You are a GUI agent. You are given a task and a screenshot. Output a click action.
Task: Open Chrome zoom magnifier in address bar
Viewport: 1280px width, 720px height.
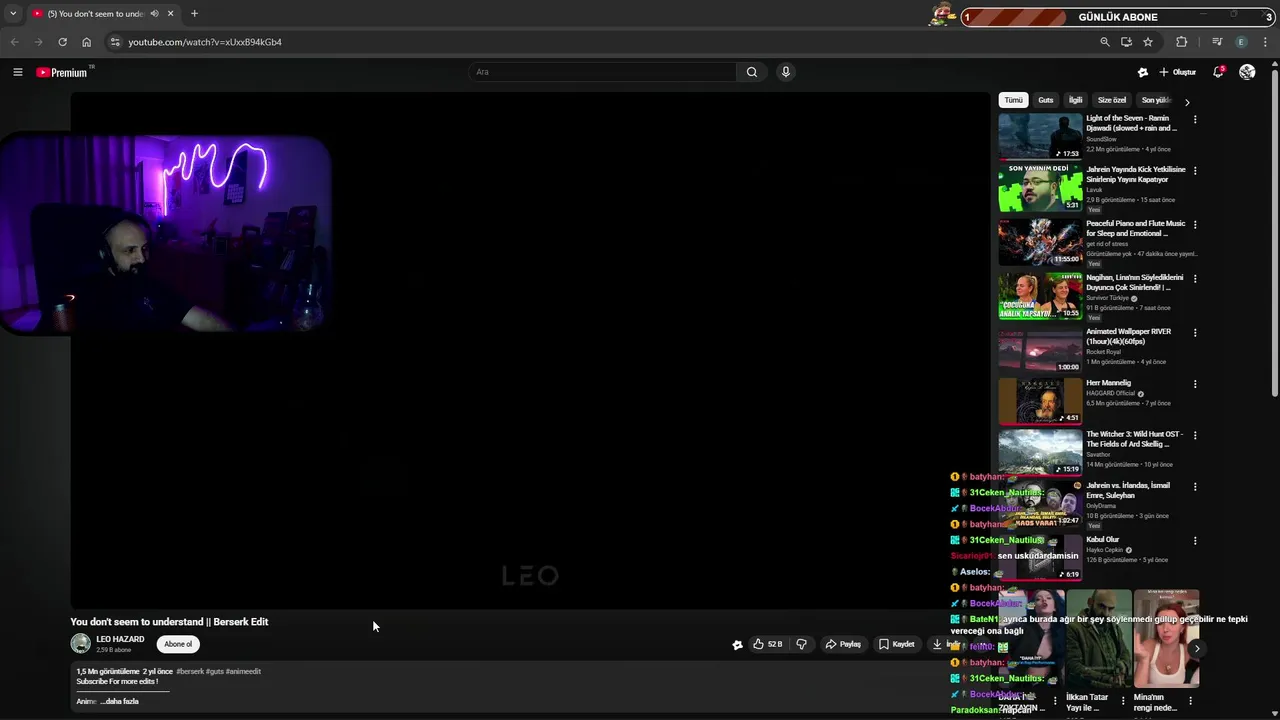pyautogui.click(x=1105, y=42)
